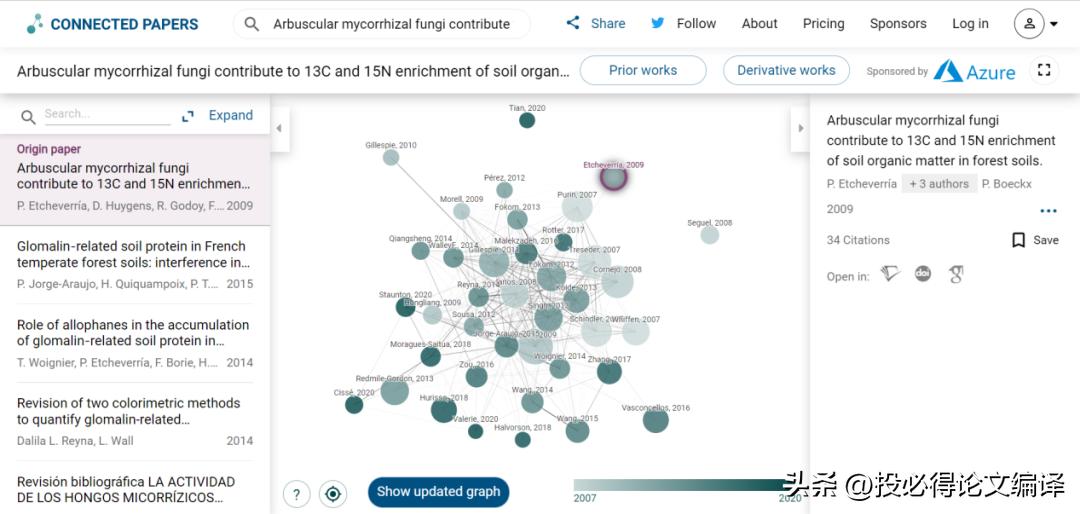Open the paper via DOI icon
1080x514 pixels.
(923, 274)
